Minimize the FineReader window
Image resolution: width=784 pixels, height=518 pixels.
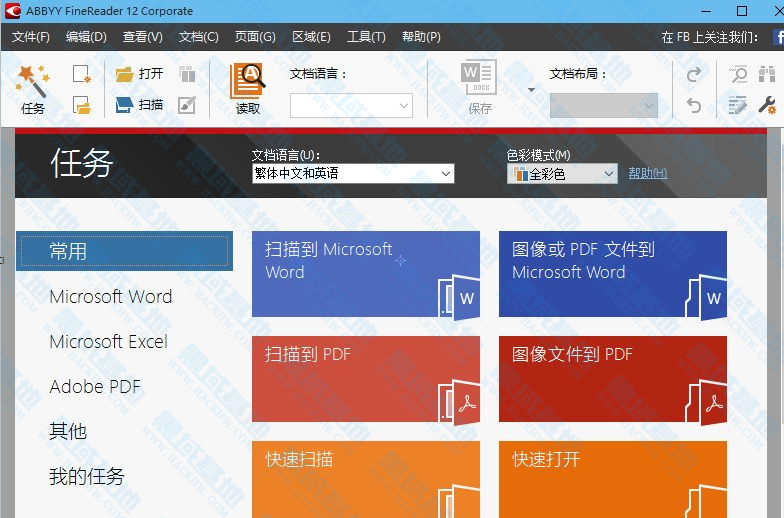[x=706, y=11]
